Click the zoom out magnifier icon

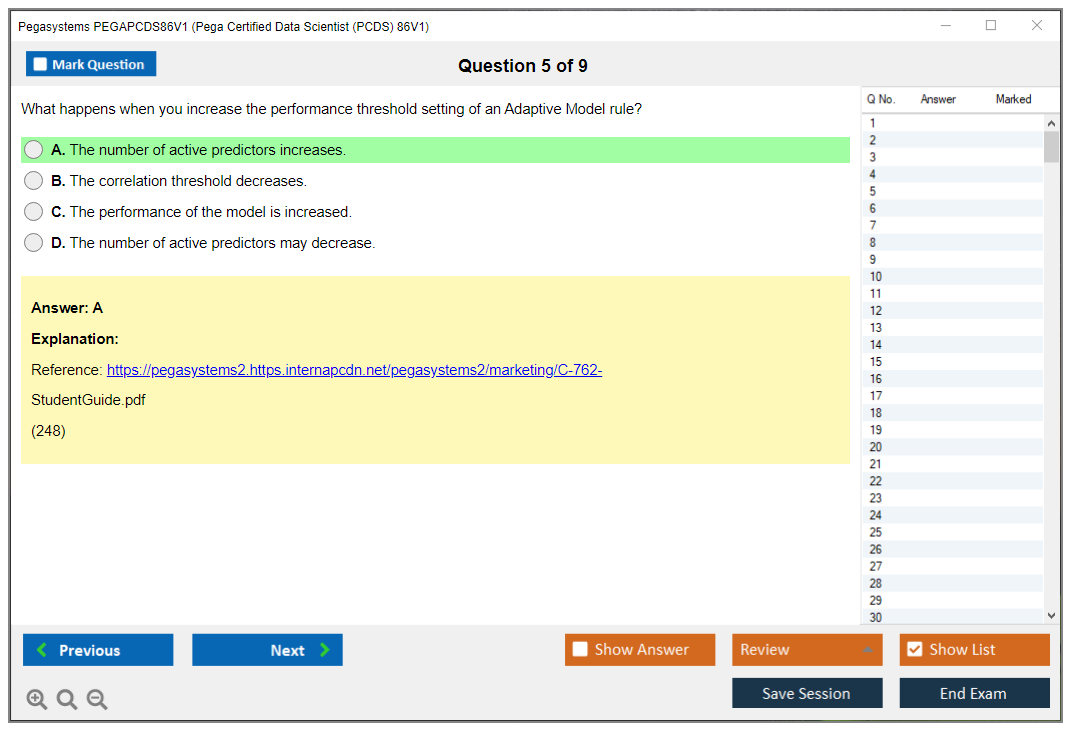pyautogui.click(x=97, y=700)
